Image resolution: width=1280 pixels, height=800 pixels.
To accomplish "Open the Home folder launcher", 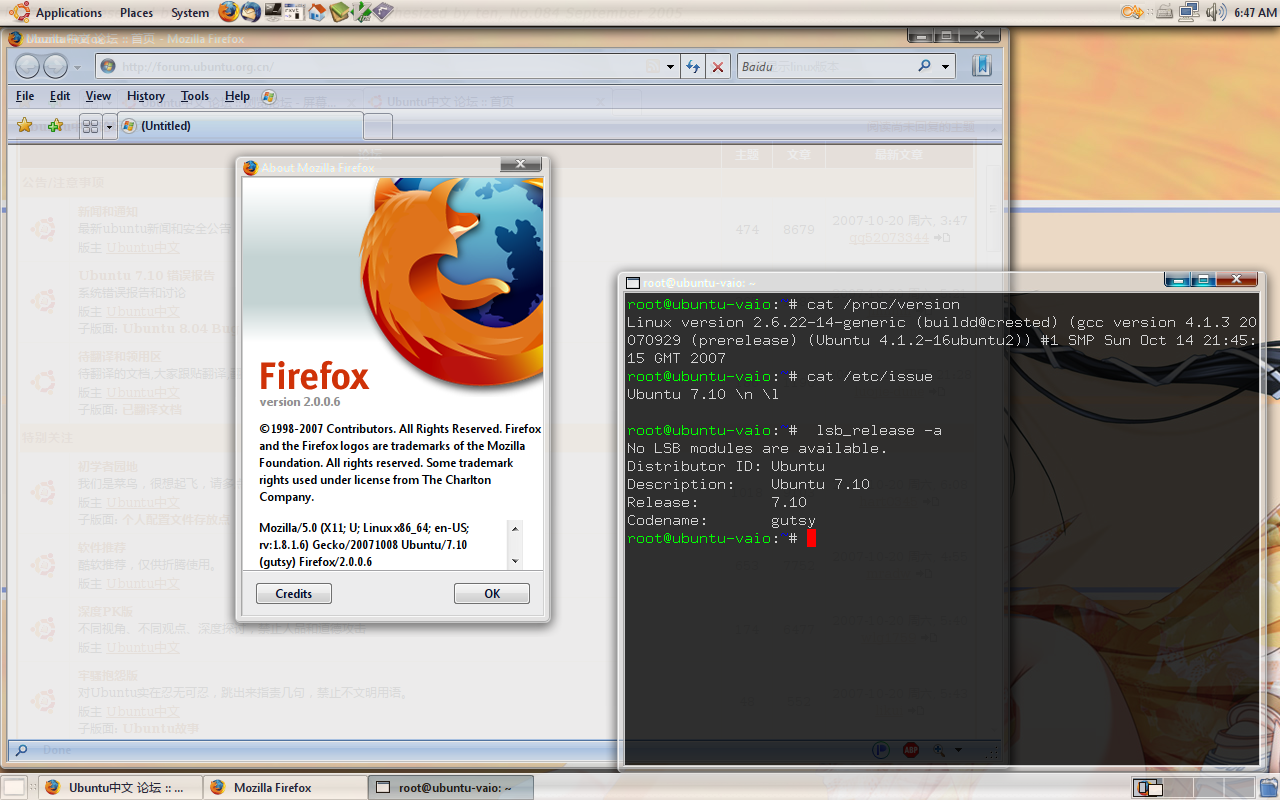I will 317,12.
